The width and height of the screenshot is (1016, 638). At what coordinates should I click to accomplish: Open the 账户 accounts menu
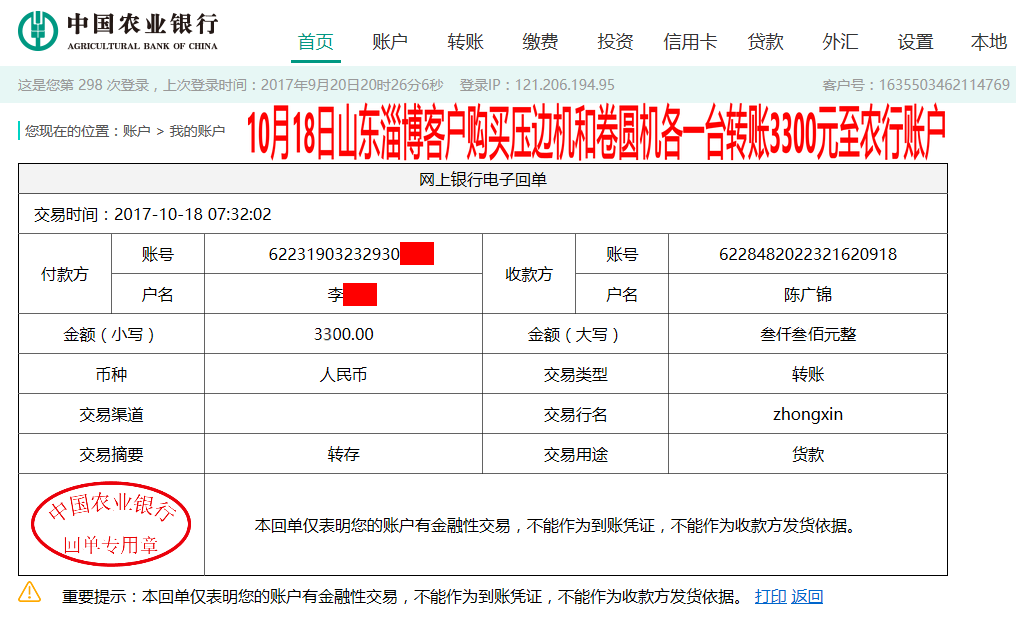pyautogui.click(x=390, y=42)
